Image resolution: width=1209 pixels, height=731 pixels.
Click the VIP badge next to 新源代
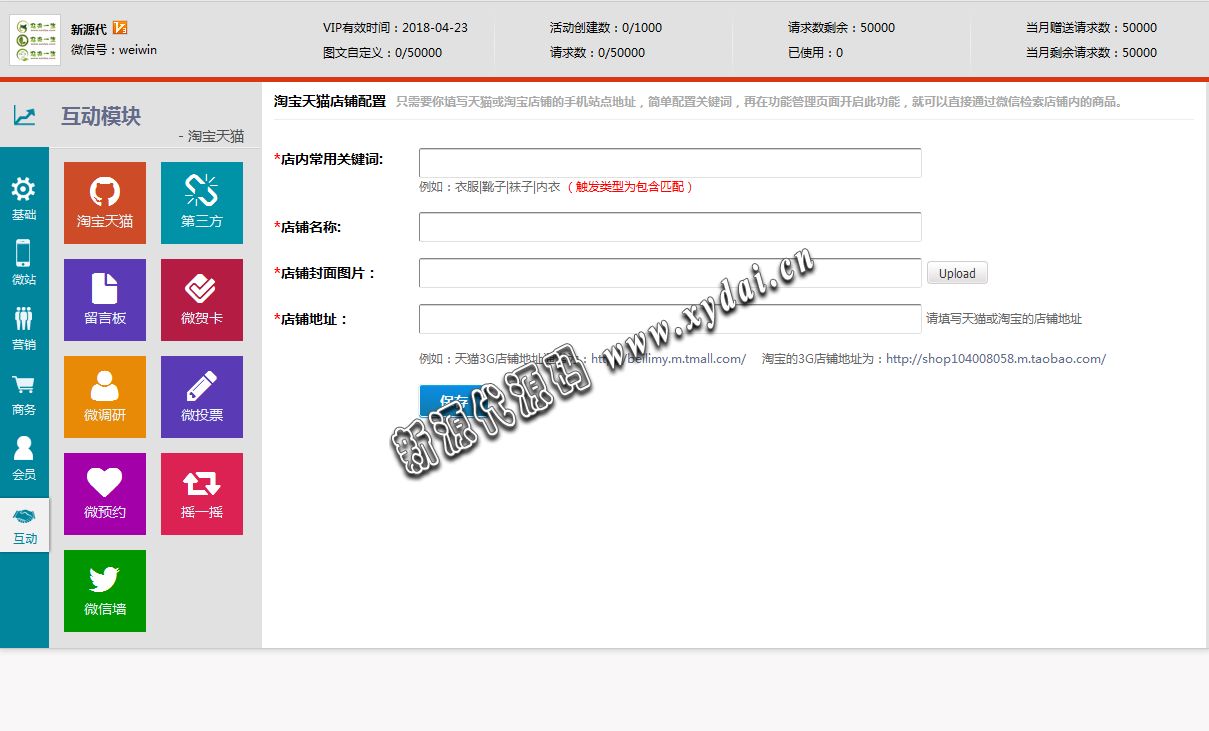pyautogui.click(x=120, y=28)
